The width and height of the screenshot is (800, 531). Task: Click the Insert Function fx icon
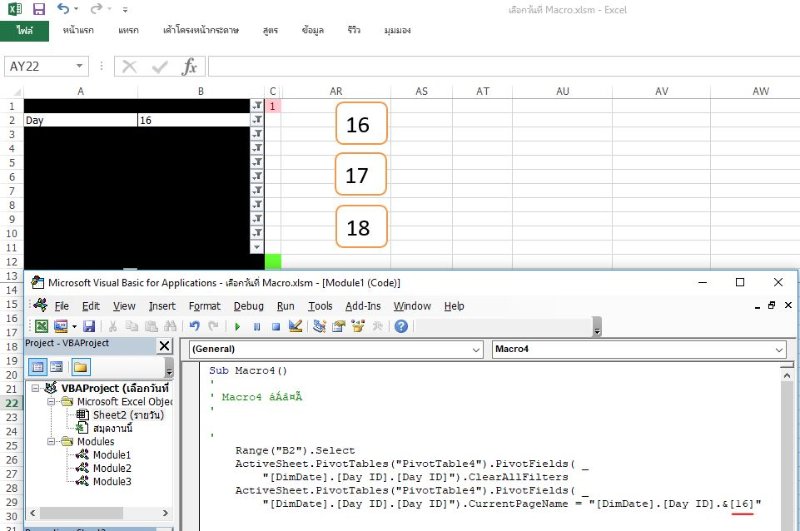coord(189,67)
